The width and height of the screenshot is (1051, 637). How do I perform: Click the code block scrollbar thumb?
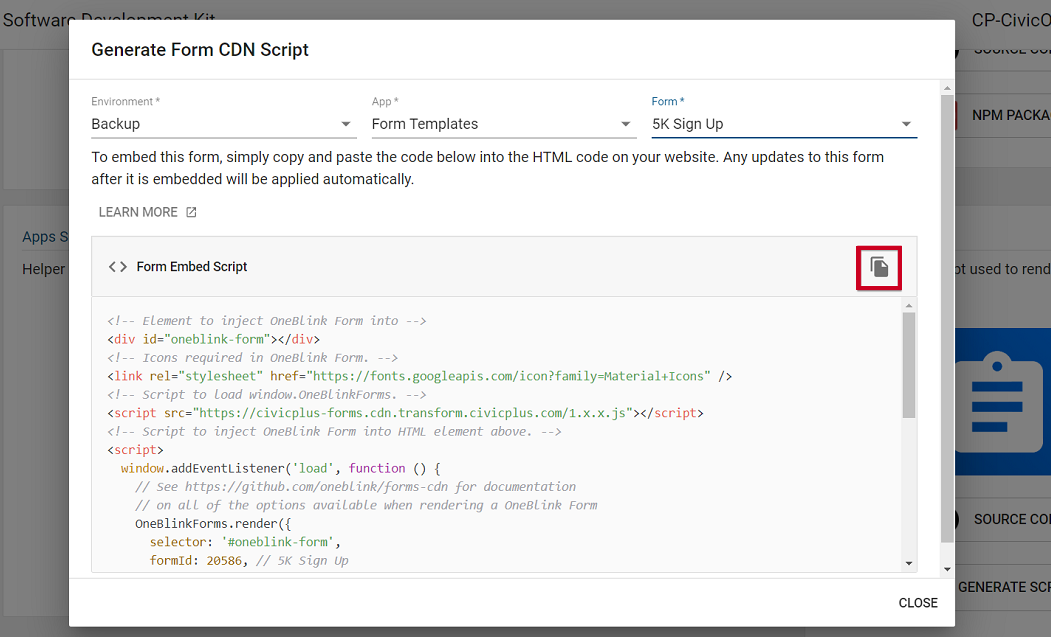coord(909,365)
